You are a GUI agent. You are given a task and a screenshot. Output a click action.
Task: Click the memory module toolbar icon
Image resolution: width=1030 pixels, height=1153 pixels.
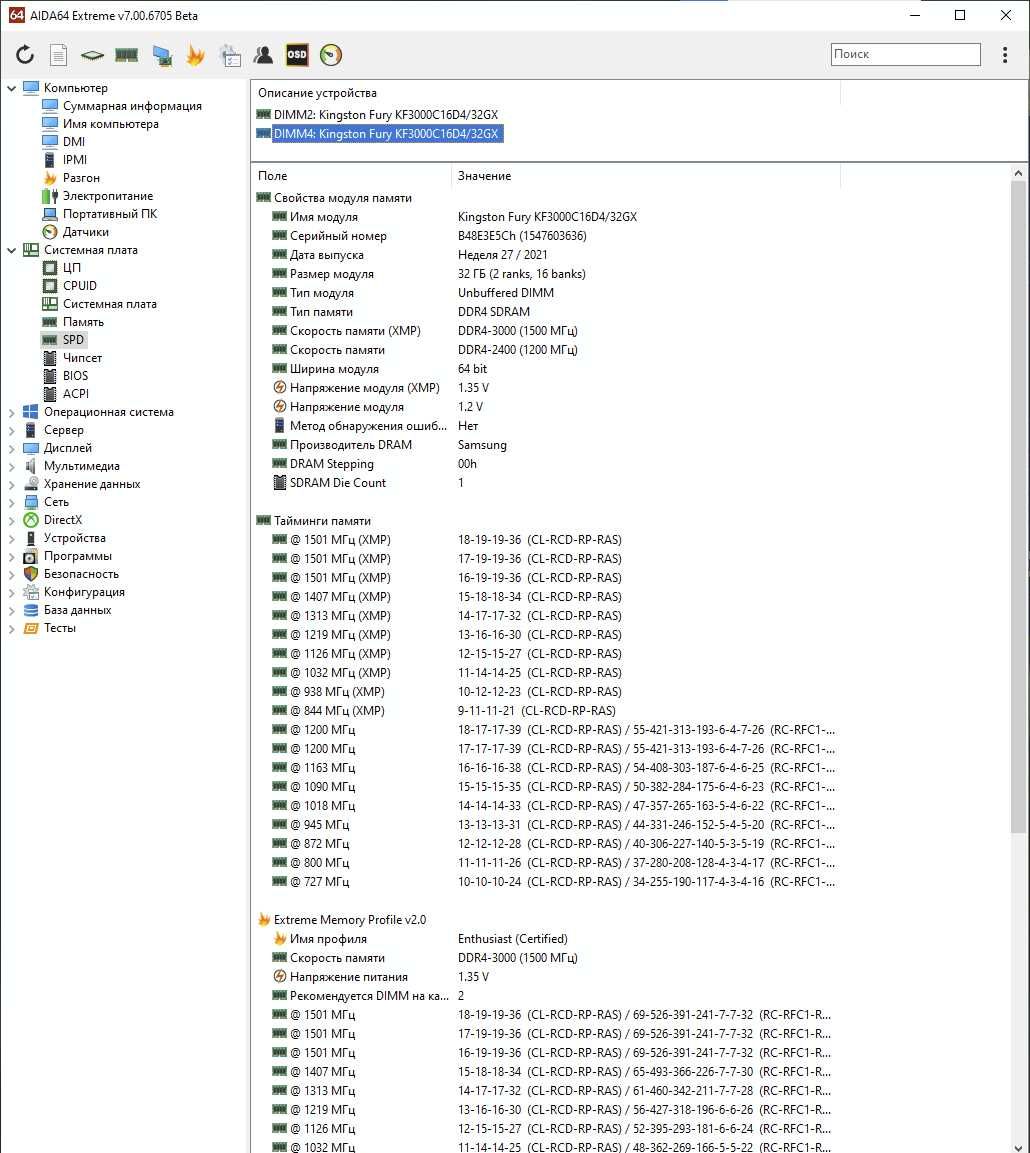pyautogui.click(x=126, y=55)
